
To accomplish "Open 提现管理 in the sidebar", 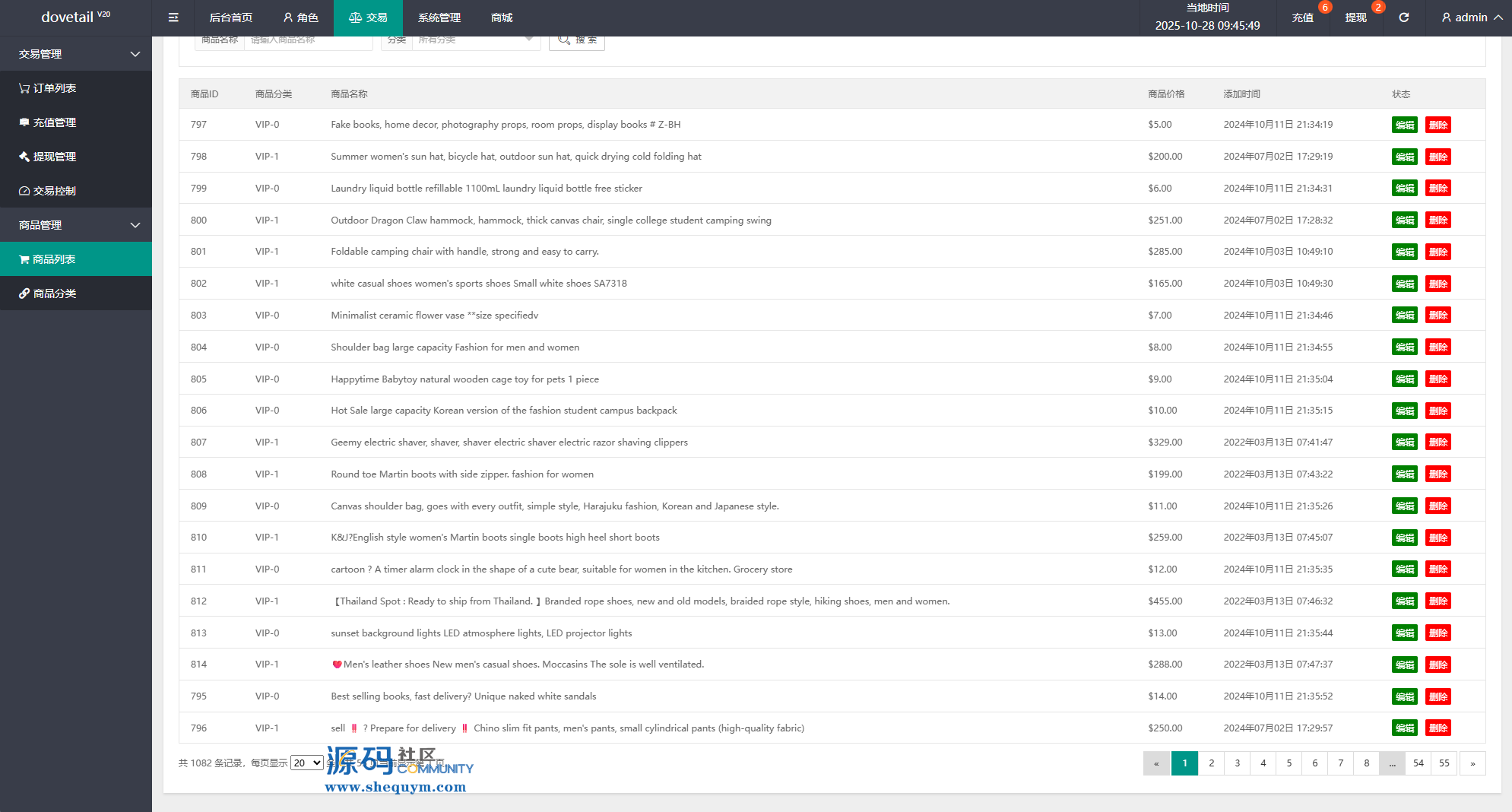I will pos(48,157).
